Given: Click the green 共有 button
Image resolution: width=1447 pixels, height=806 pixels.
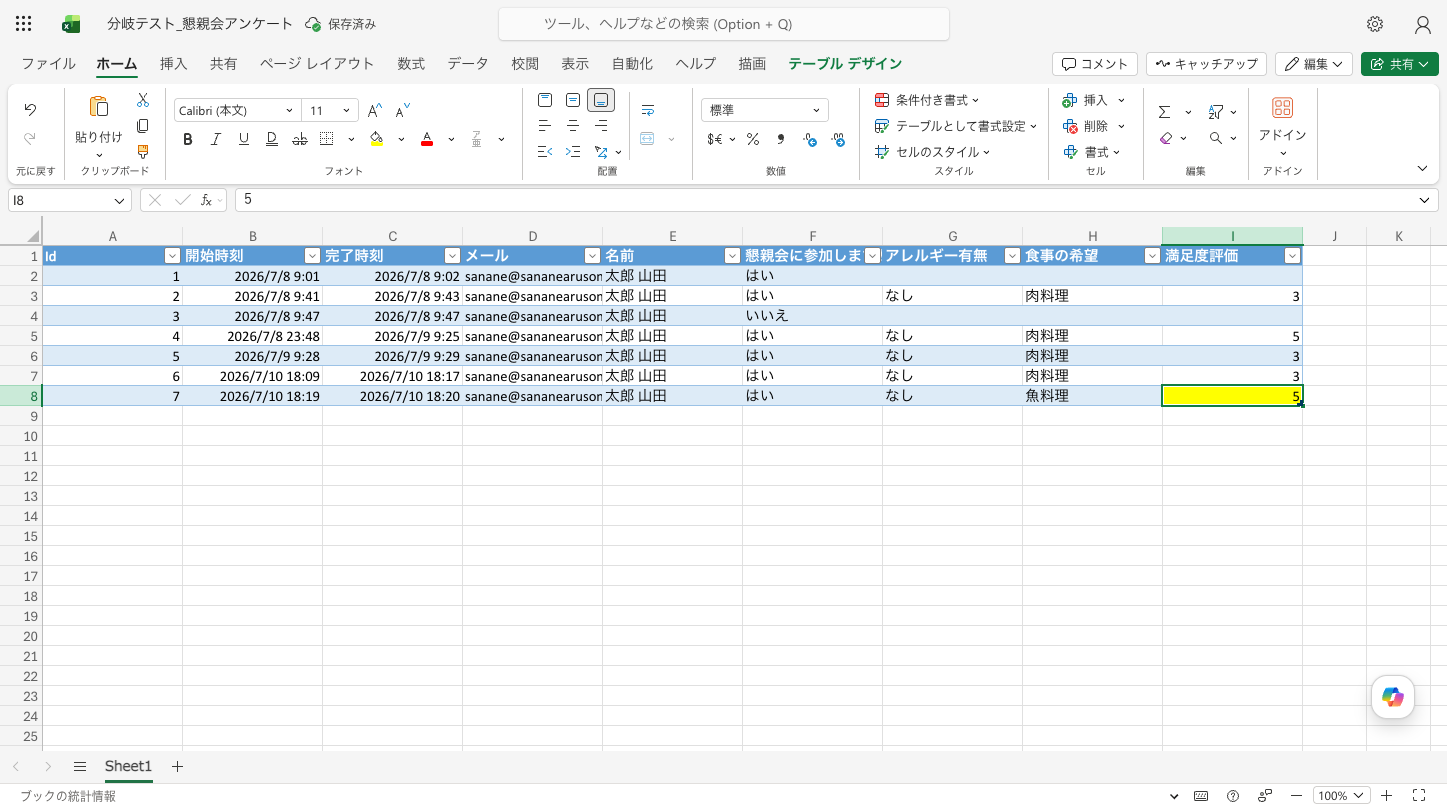Looking at the screenshot, I should (x=1398, y=64).
